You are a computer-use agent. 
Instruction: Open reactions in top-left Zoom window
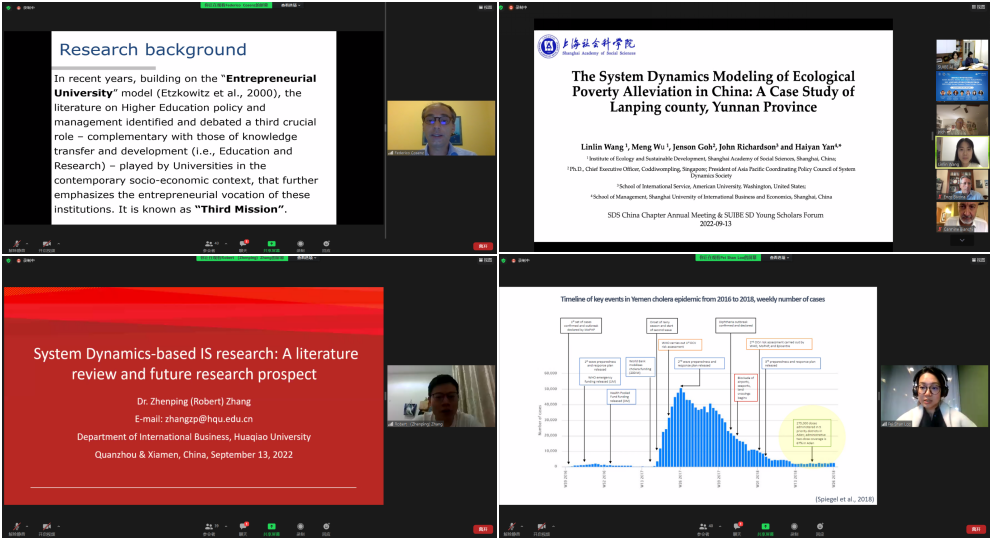327,243
